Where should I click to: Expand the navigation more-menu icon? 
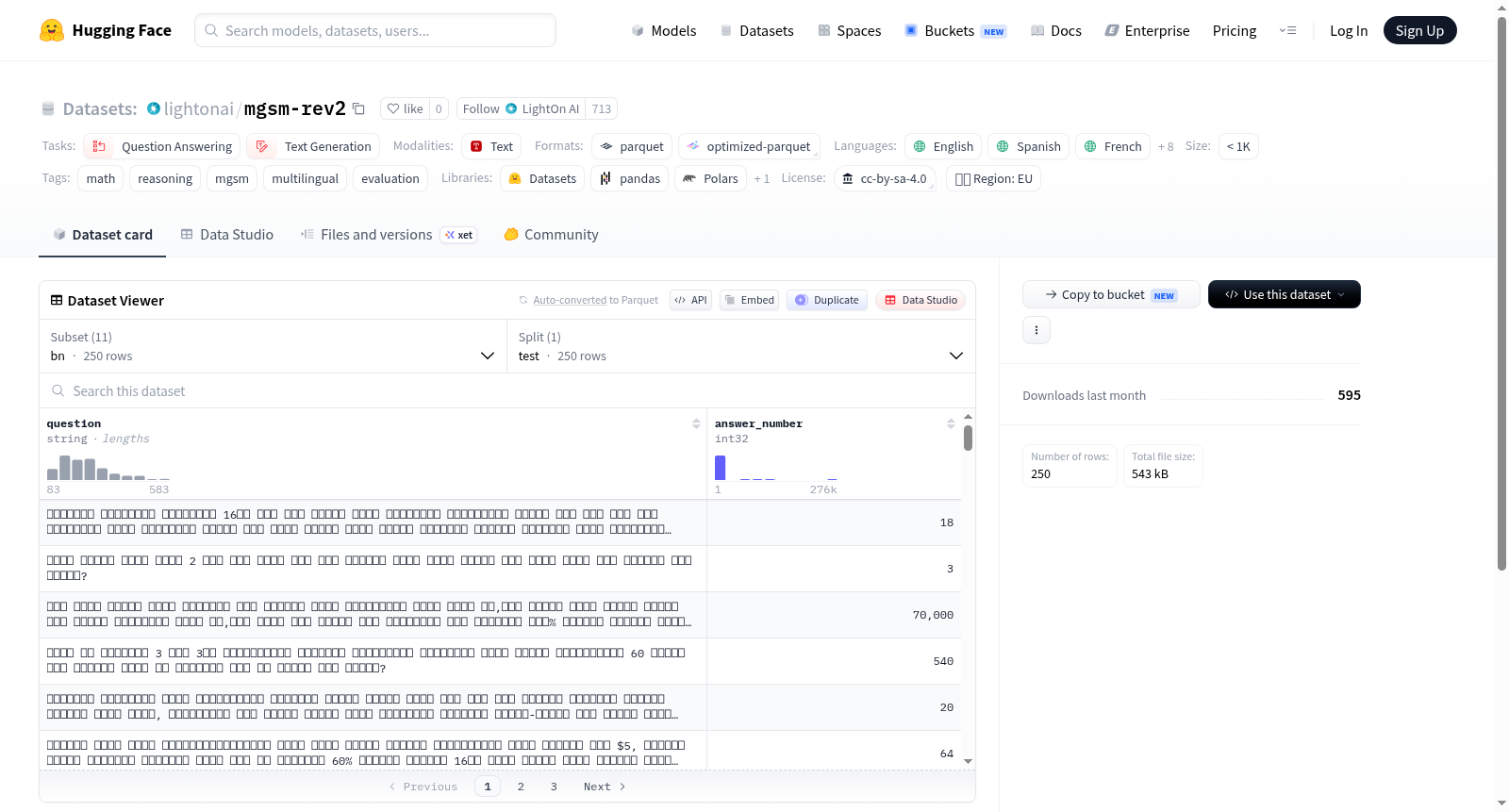coord(1287,30)
